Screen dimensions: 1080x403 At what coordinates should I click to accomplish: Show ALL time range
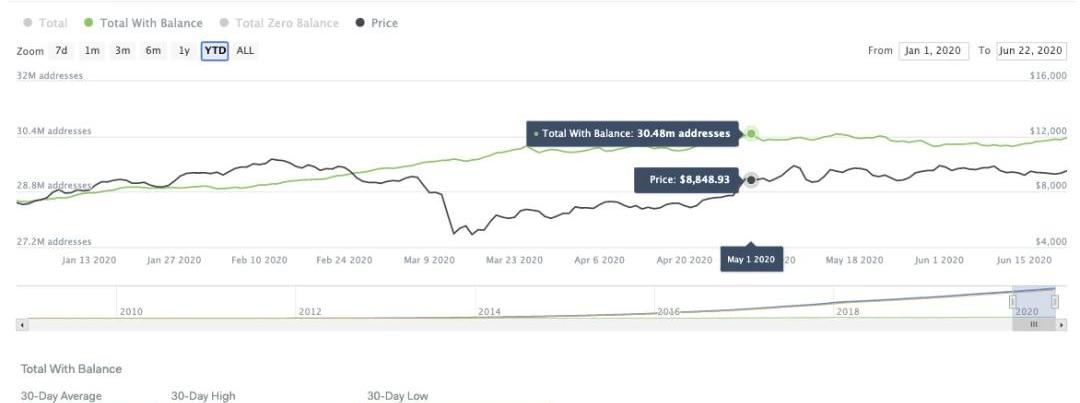pyautogui.click(x=245, y=50)
